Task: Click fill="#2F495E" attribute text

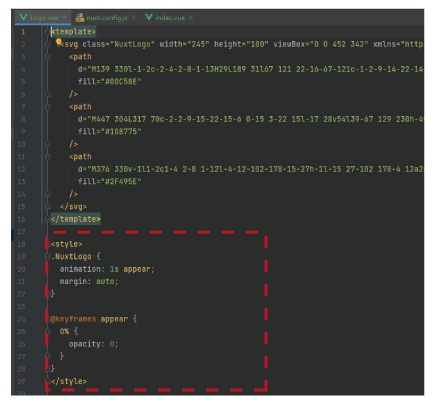Action: (110, 181)
